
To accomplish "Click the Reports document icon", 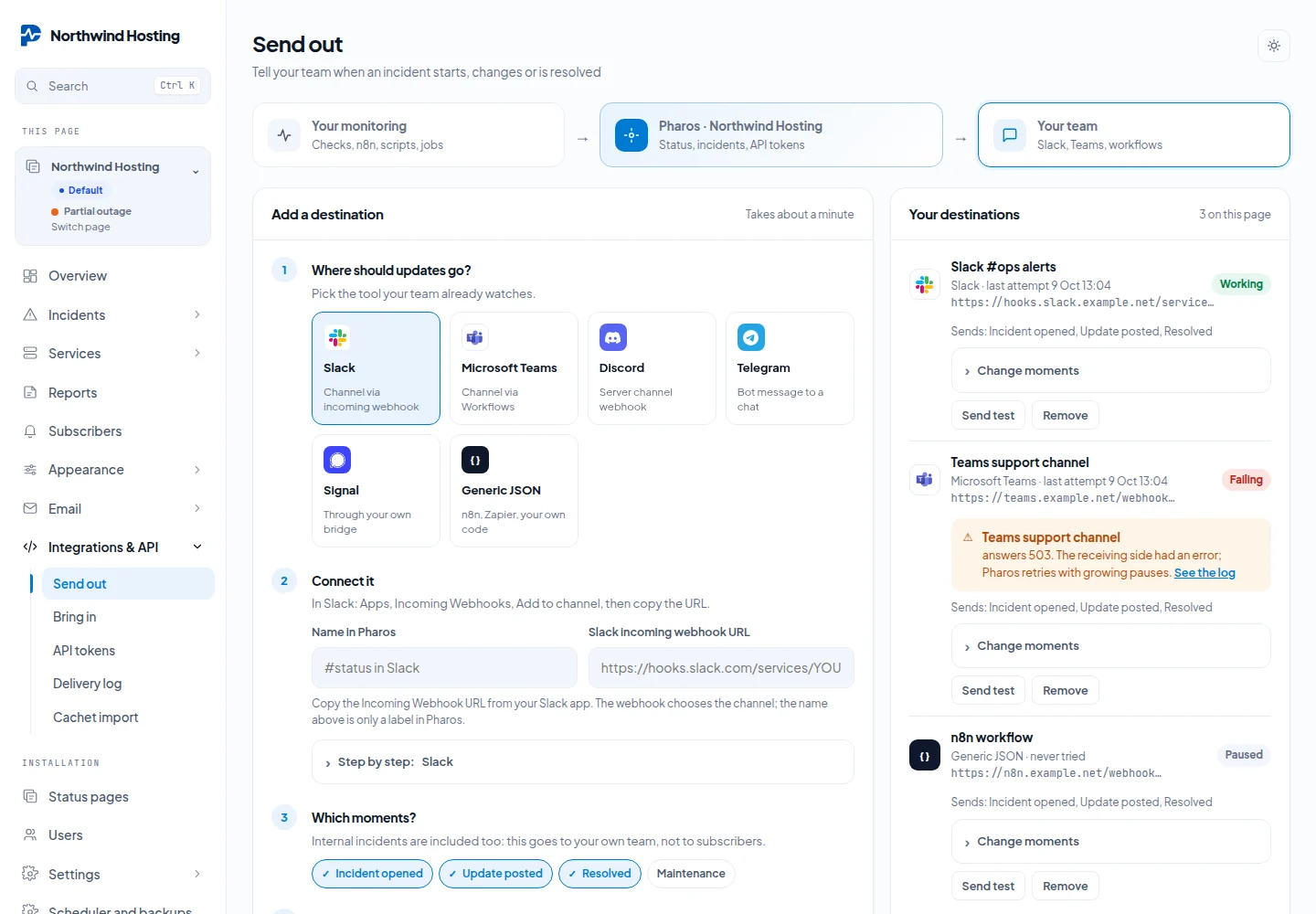I will (x=30, y=392).
